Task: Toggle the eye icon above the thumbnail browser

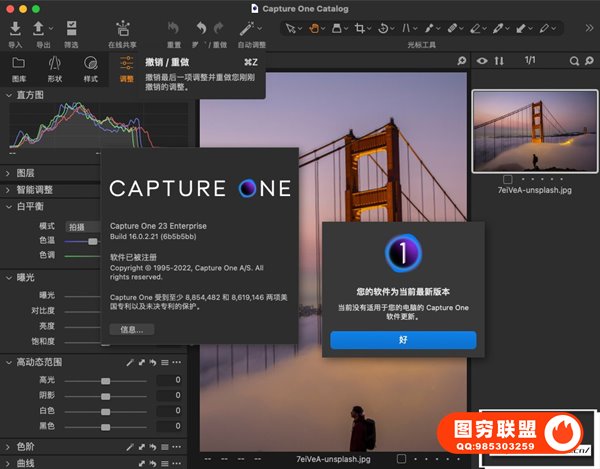Action: coord(482,62)
